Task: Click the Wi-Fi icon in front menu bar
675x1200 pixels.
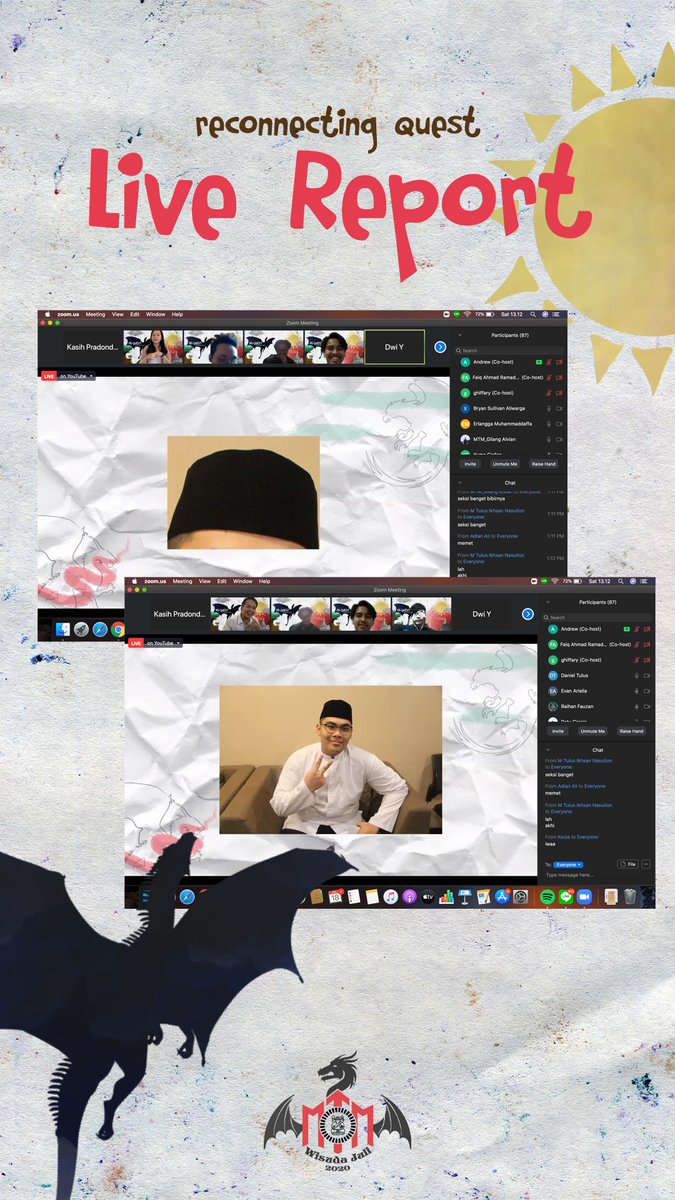Action: coord(554,581)
